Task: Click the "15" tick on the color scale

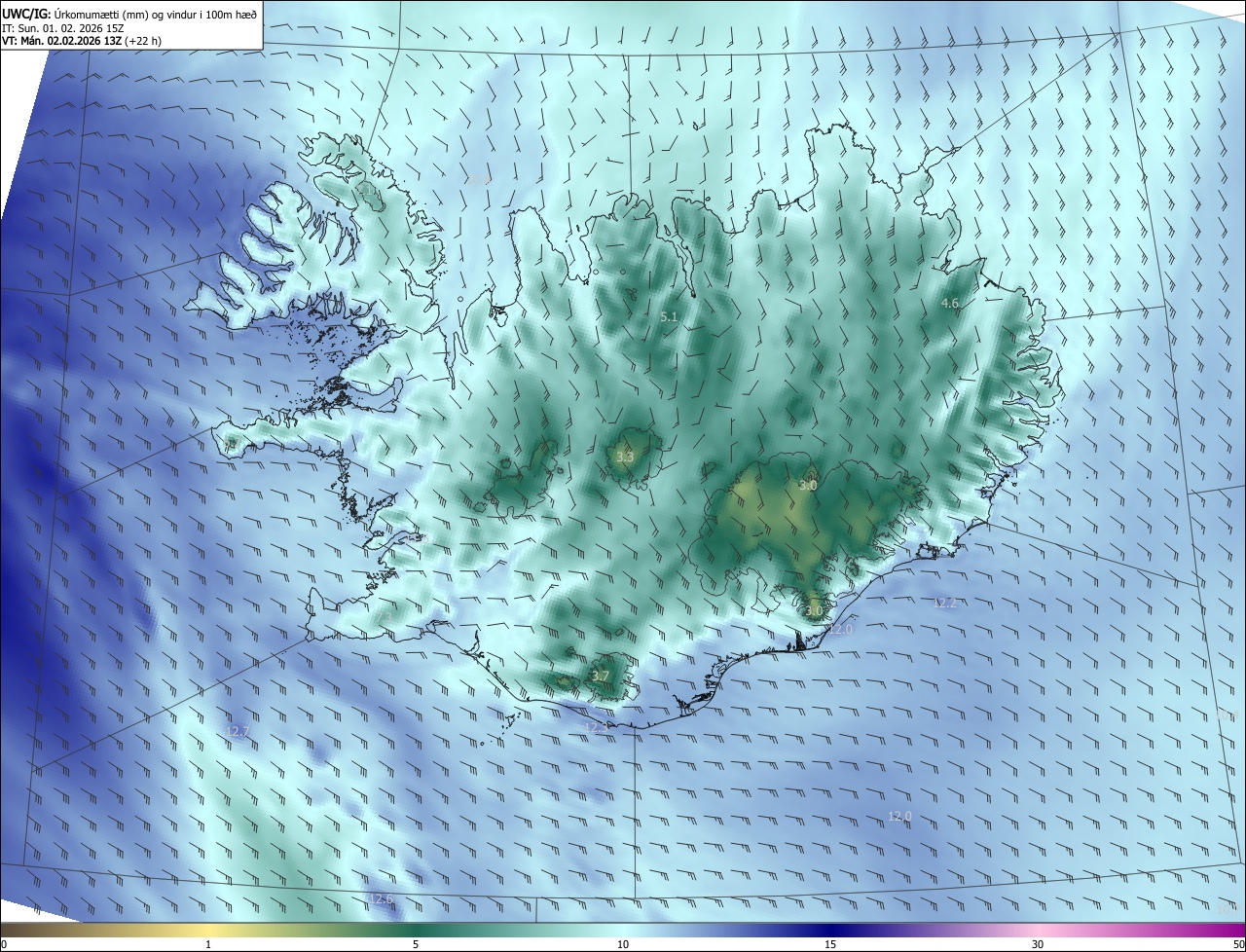Action: [x=830, y=945]
